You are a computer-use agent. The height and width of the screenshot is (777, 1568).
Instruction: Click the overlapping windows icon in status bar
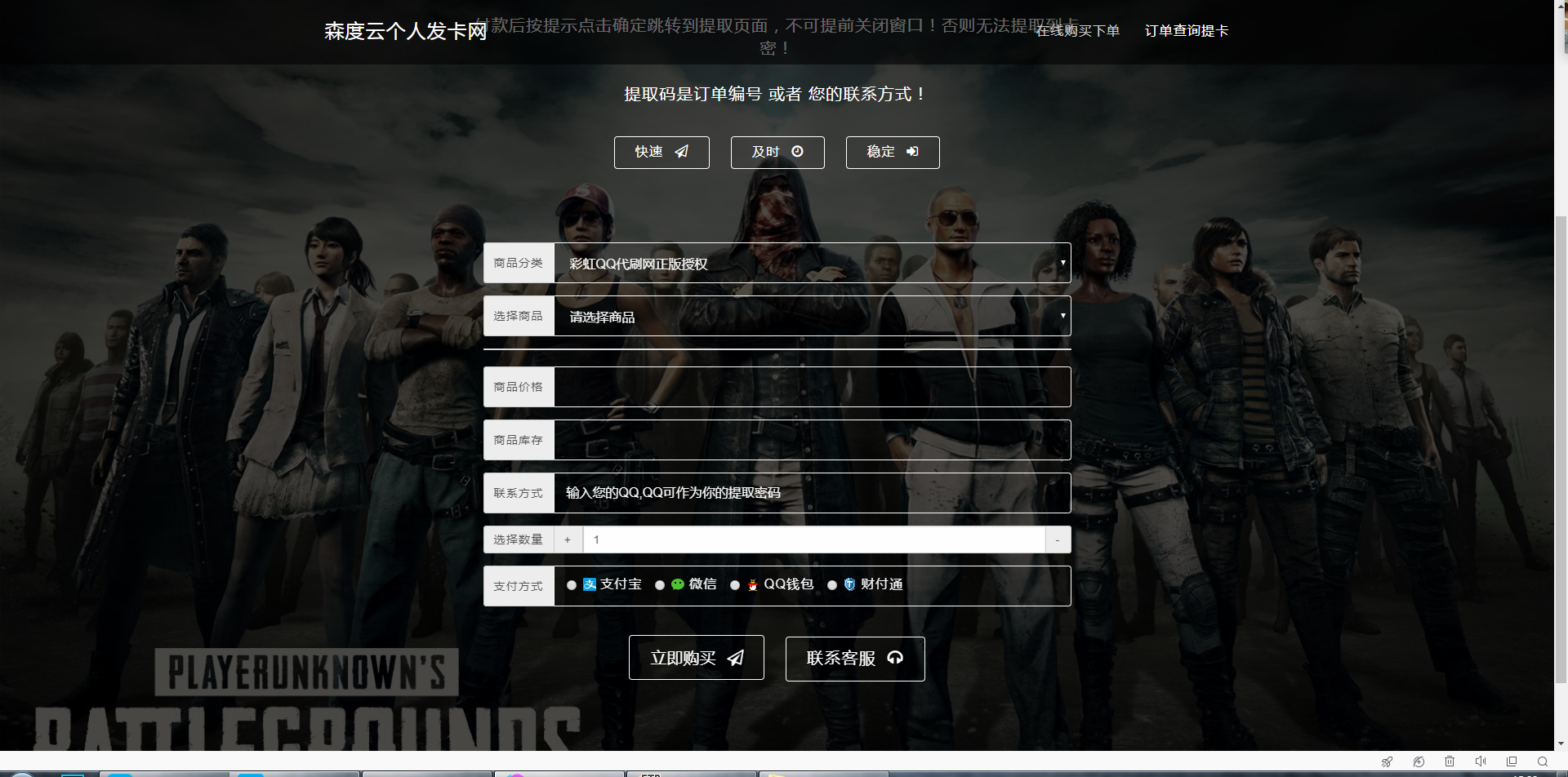(1512, 761)
